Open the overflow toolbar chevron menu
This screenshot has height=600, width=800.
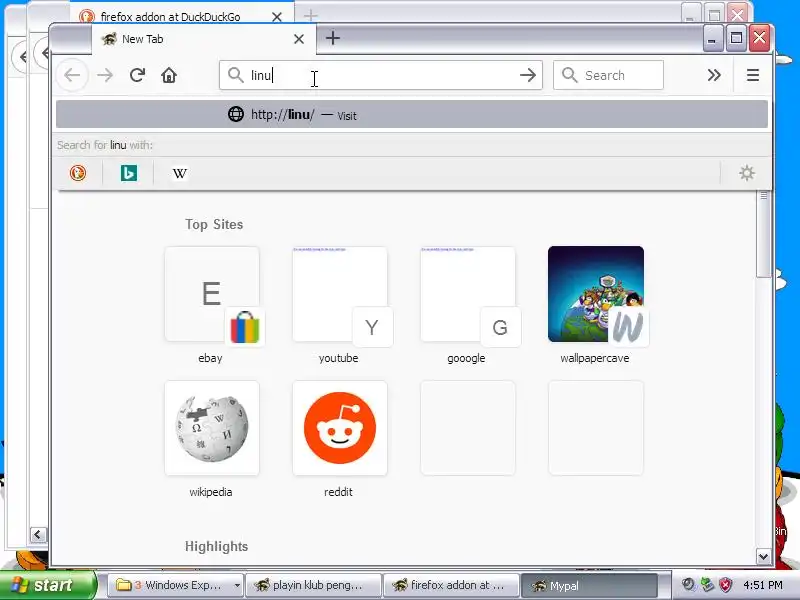(714, 76)
